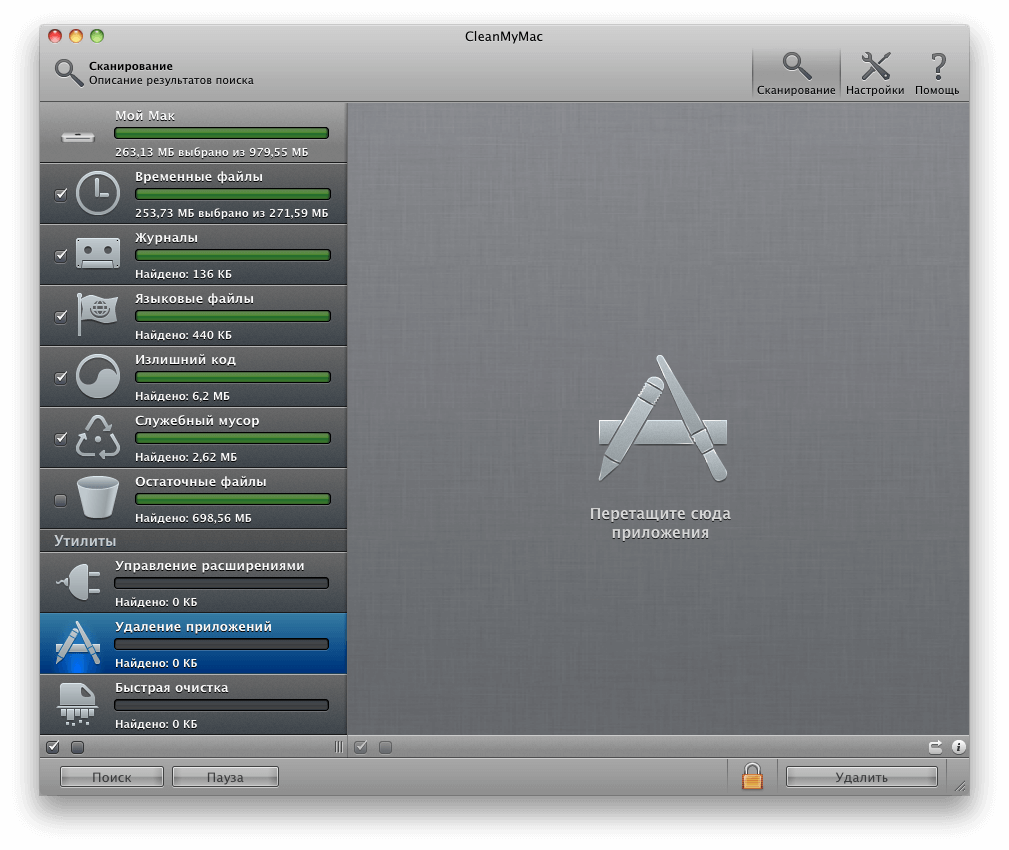Image resolution: width=1009 pixels, height=850 pixels.
Task: Select the Временные файлы category
Action: click(x=193, y=193)
